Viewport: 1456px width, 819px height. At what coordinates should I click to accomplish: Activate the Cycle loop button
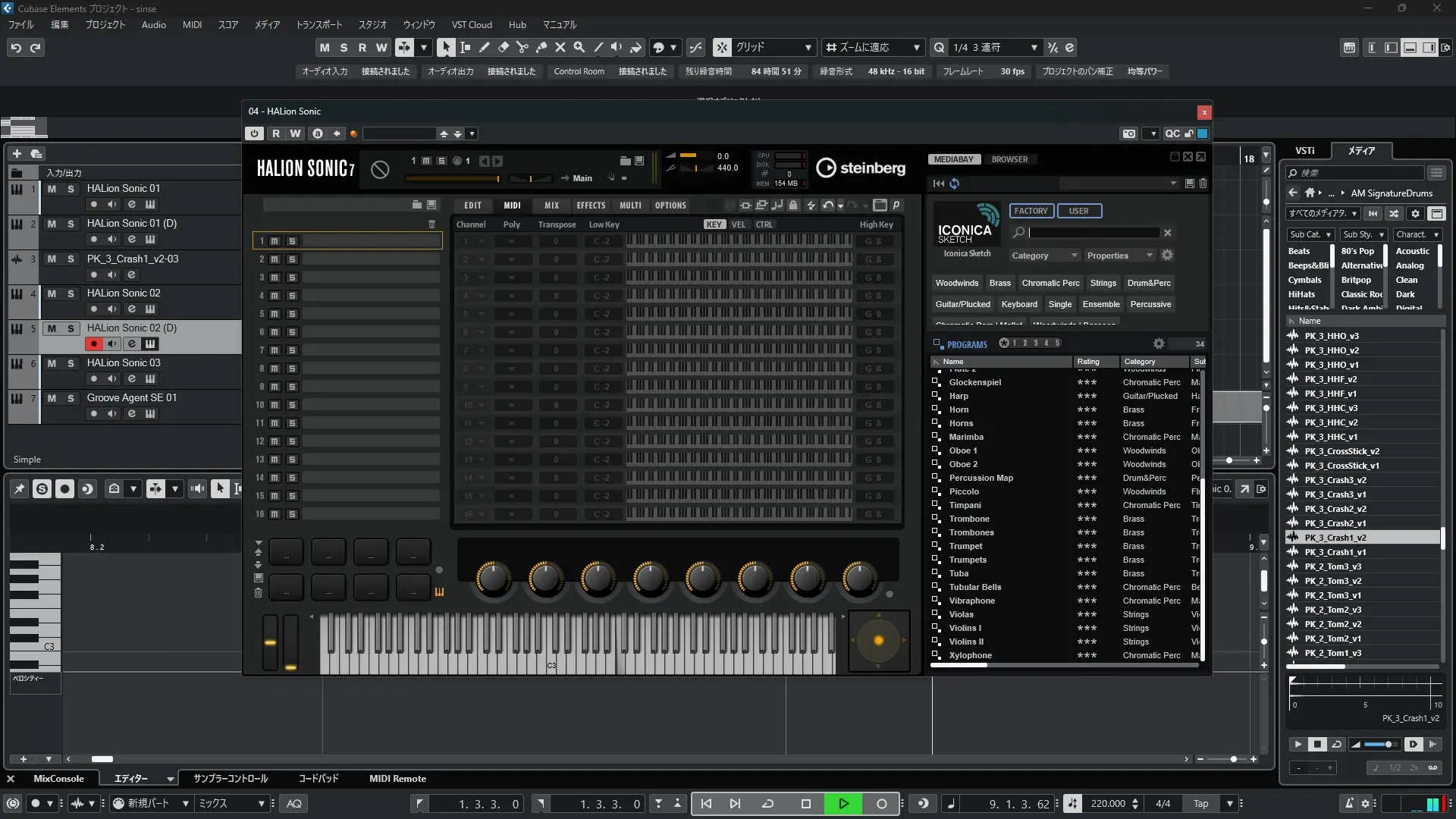click(x=767, y=804)
